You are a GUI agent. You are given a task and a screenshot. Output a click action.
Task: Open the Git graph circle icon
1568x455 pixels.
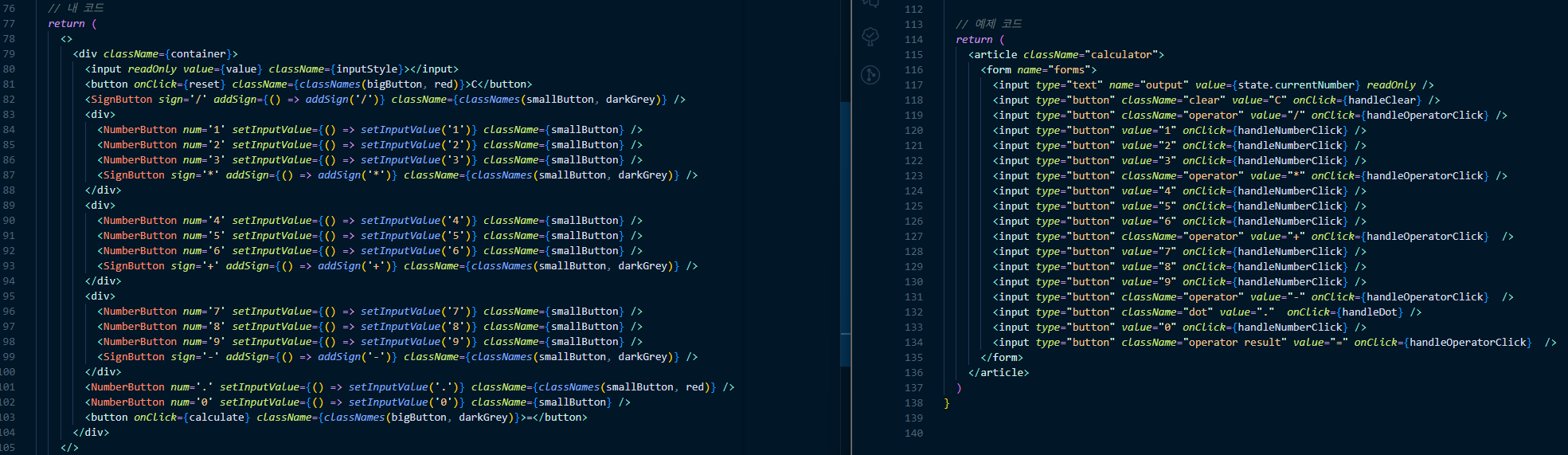coord(870,75)
